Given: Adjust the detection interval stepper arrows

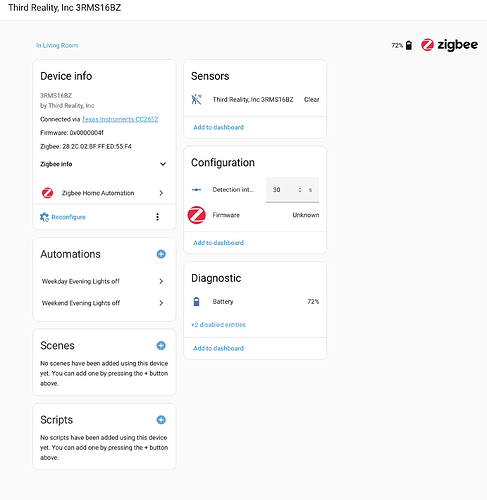Looking at the screenshot, I should 300,190.
